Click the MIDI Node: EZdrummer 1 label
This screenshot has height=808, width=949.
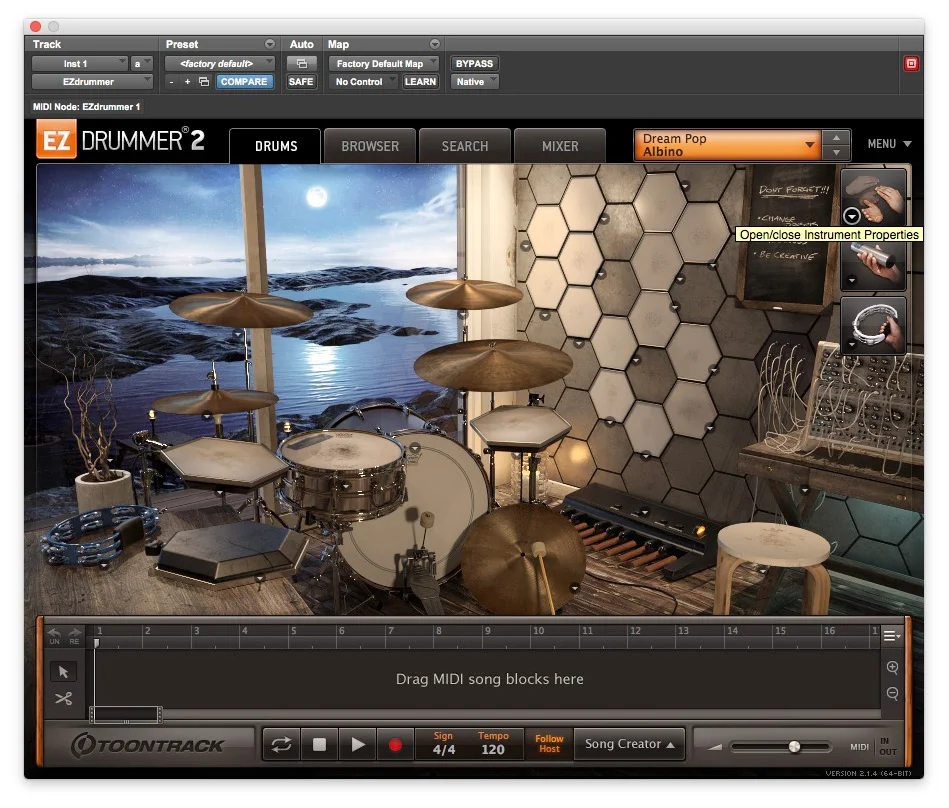pos(87,107)
